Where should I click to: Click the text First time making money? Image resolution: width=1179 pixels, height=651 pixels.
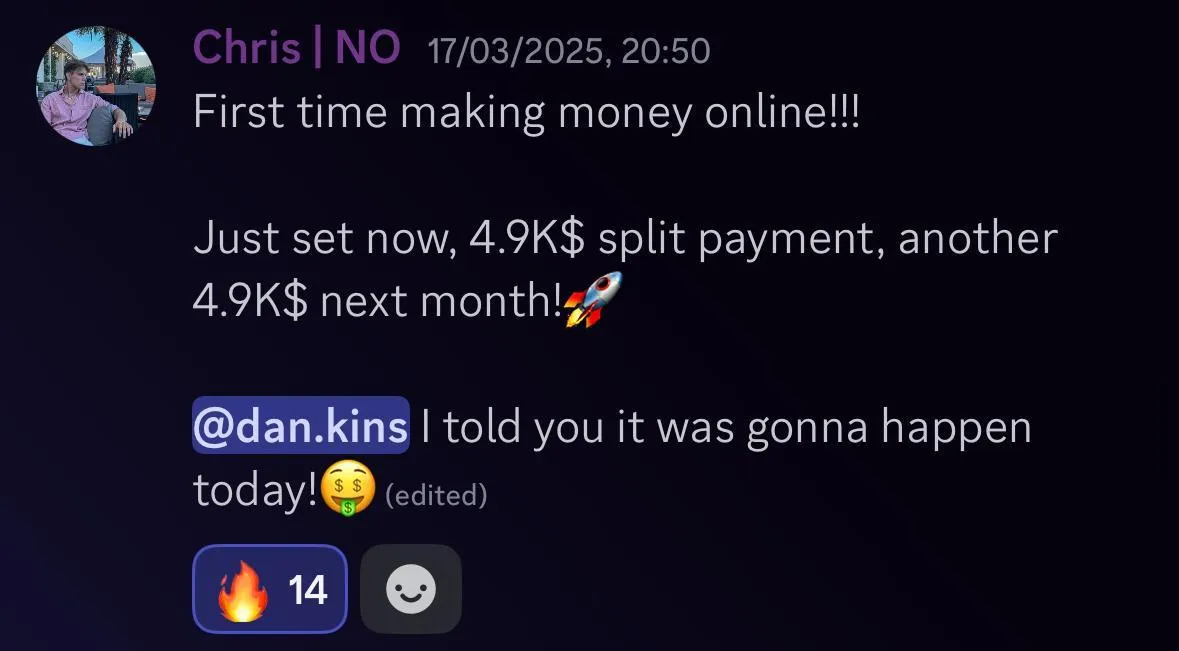[x=445, y=113]
